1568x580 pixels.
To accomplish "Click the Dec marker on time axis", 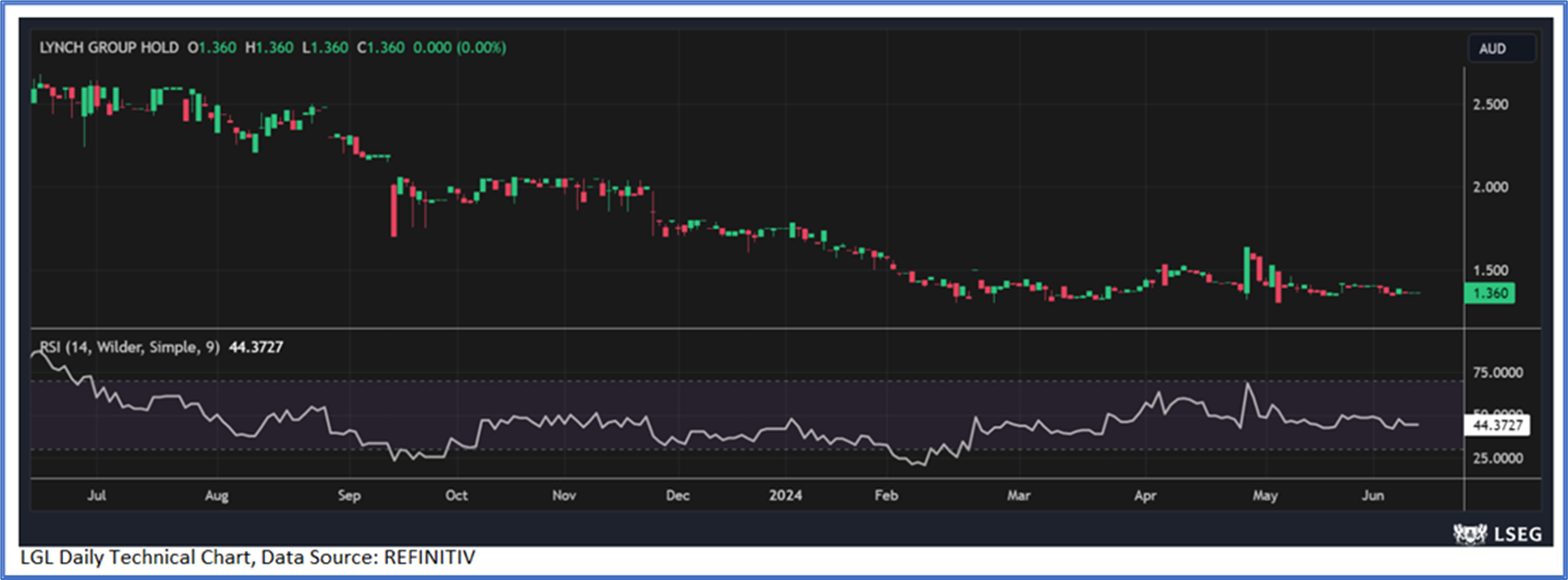I will (676, 494).
